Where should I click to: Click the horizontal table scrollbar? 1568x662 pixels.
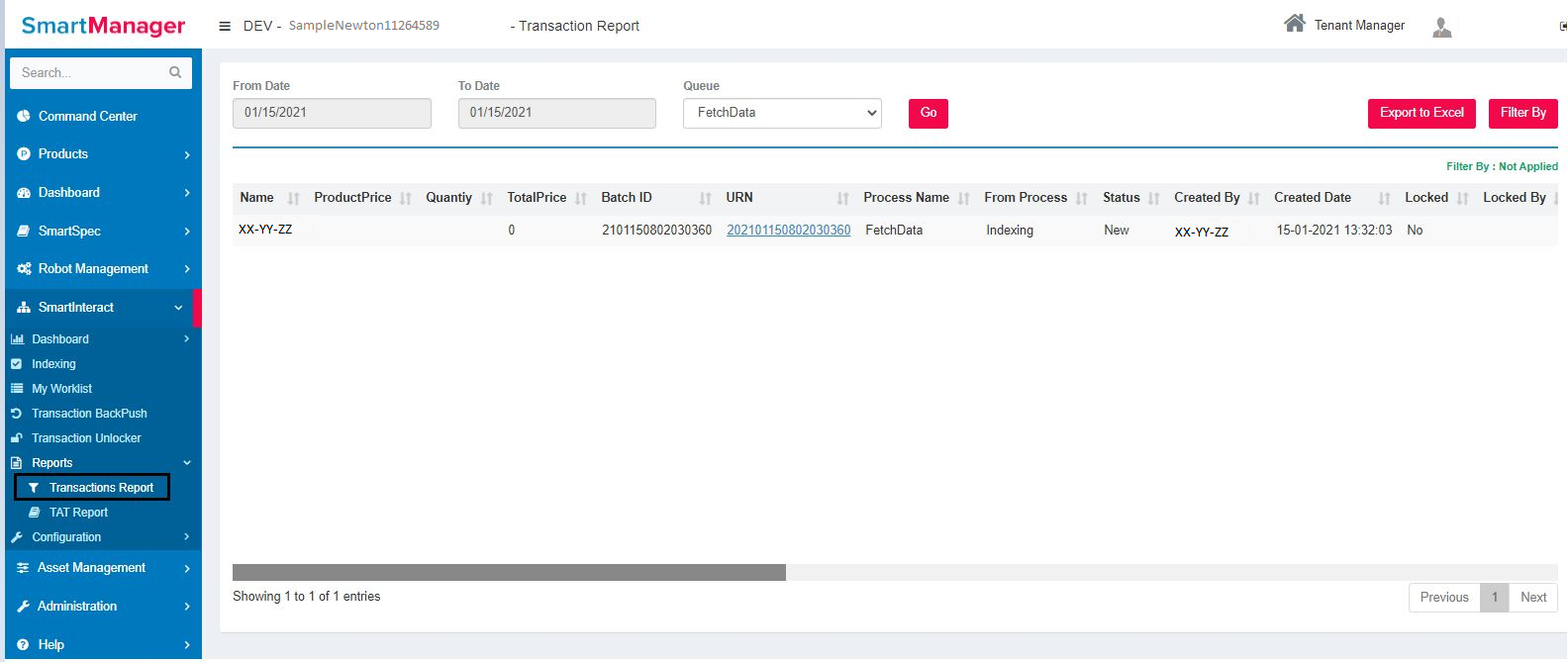point(509,572)
